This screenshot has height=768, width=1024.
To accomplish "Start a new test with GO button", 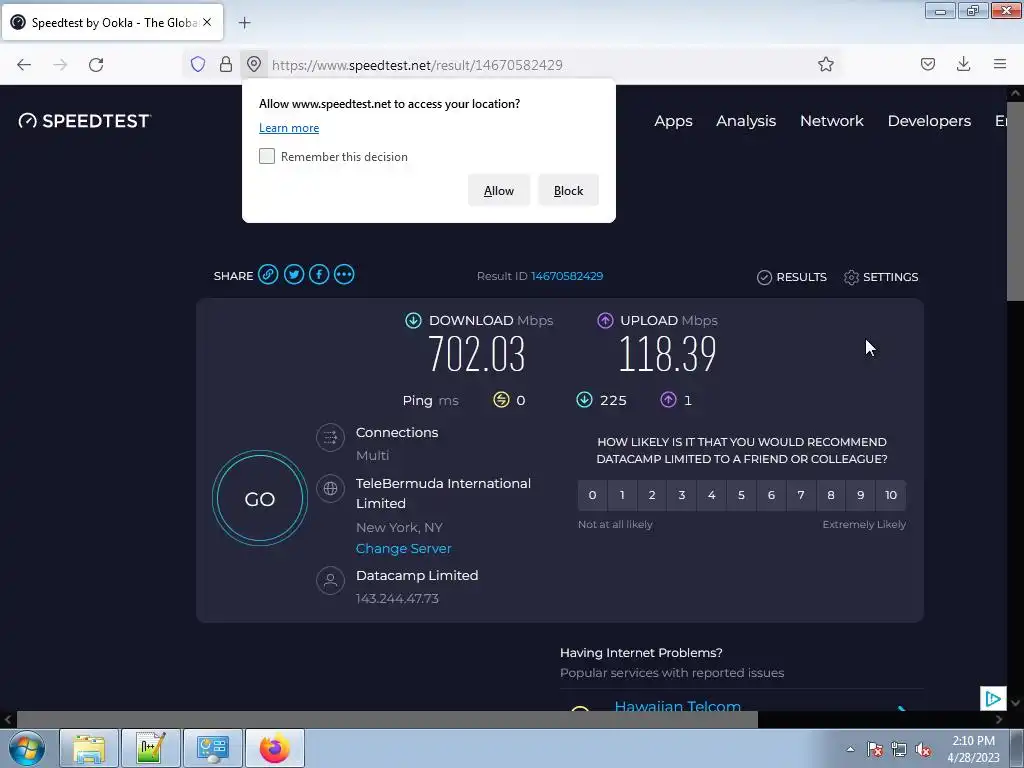I will 259,498.
